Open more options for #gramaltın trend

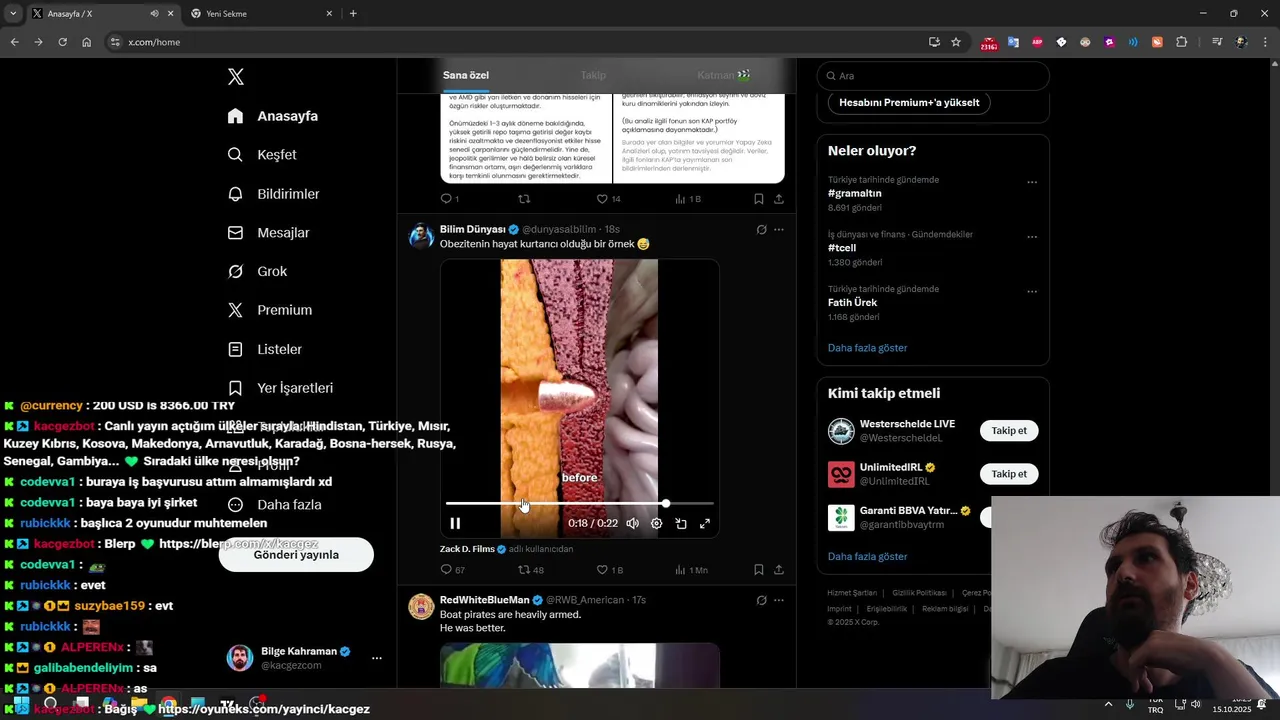(1032, 183)
